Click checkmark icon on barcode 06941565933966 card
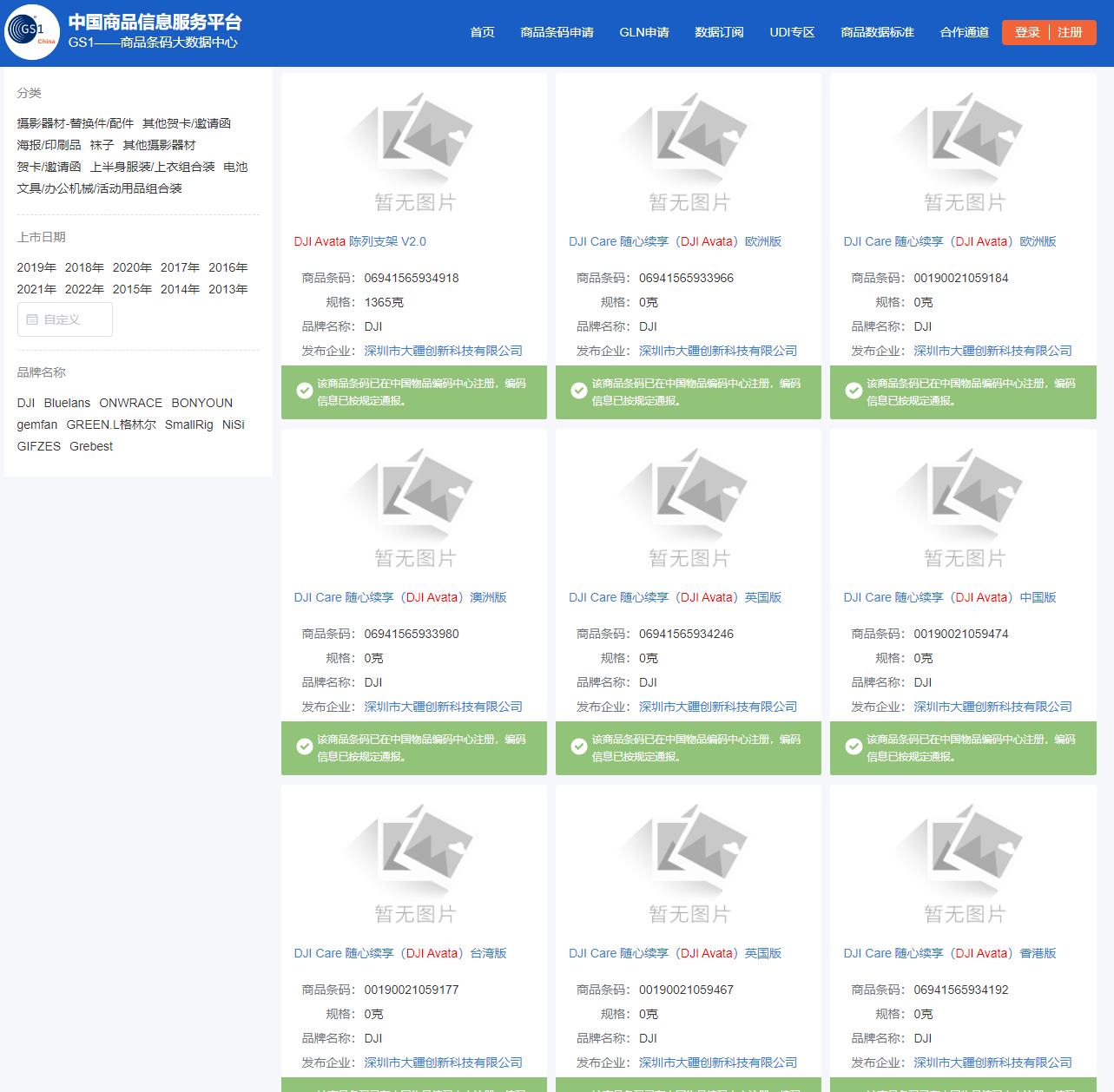Image resolution: width=1114 pixels, height=1092 pixels. pos(579,391)
